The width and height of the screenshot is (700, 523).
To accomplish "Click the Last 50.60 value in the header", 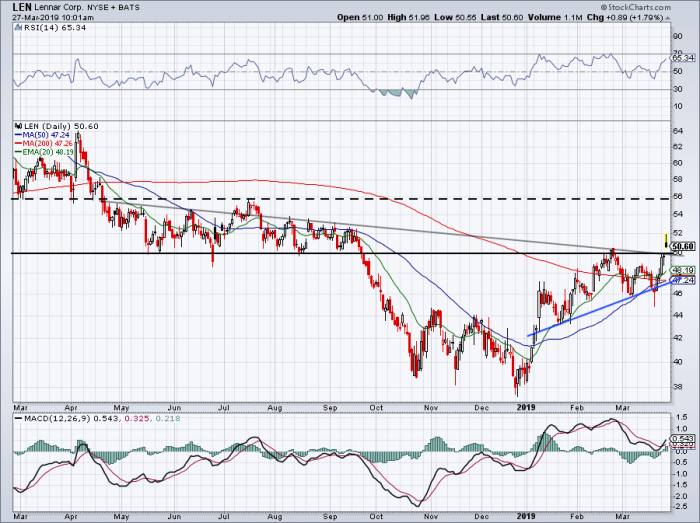I will [x=502, y=17].
